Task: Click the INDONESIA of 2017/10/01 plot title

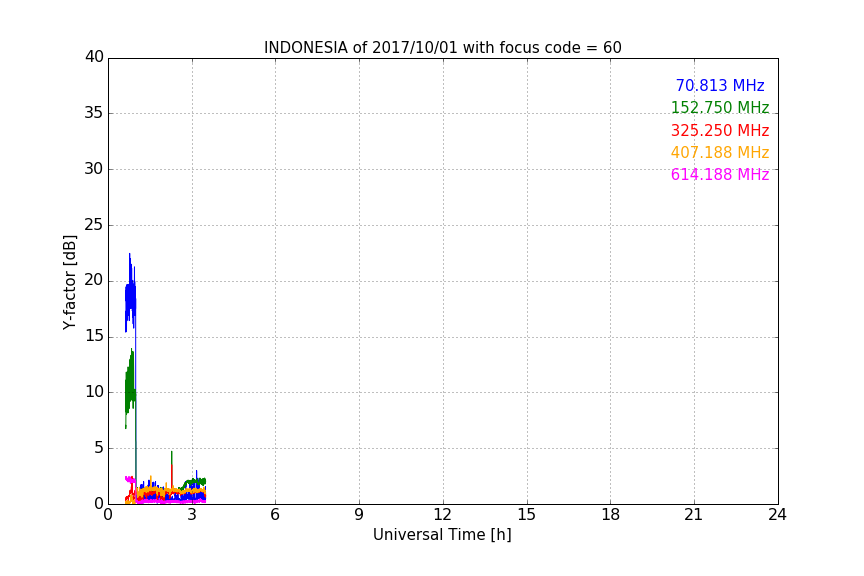Action: (x=442, y=48)
